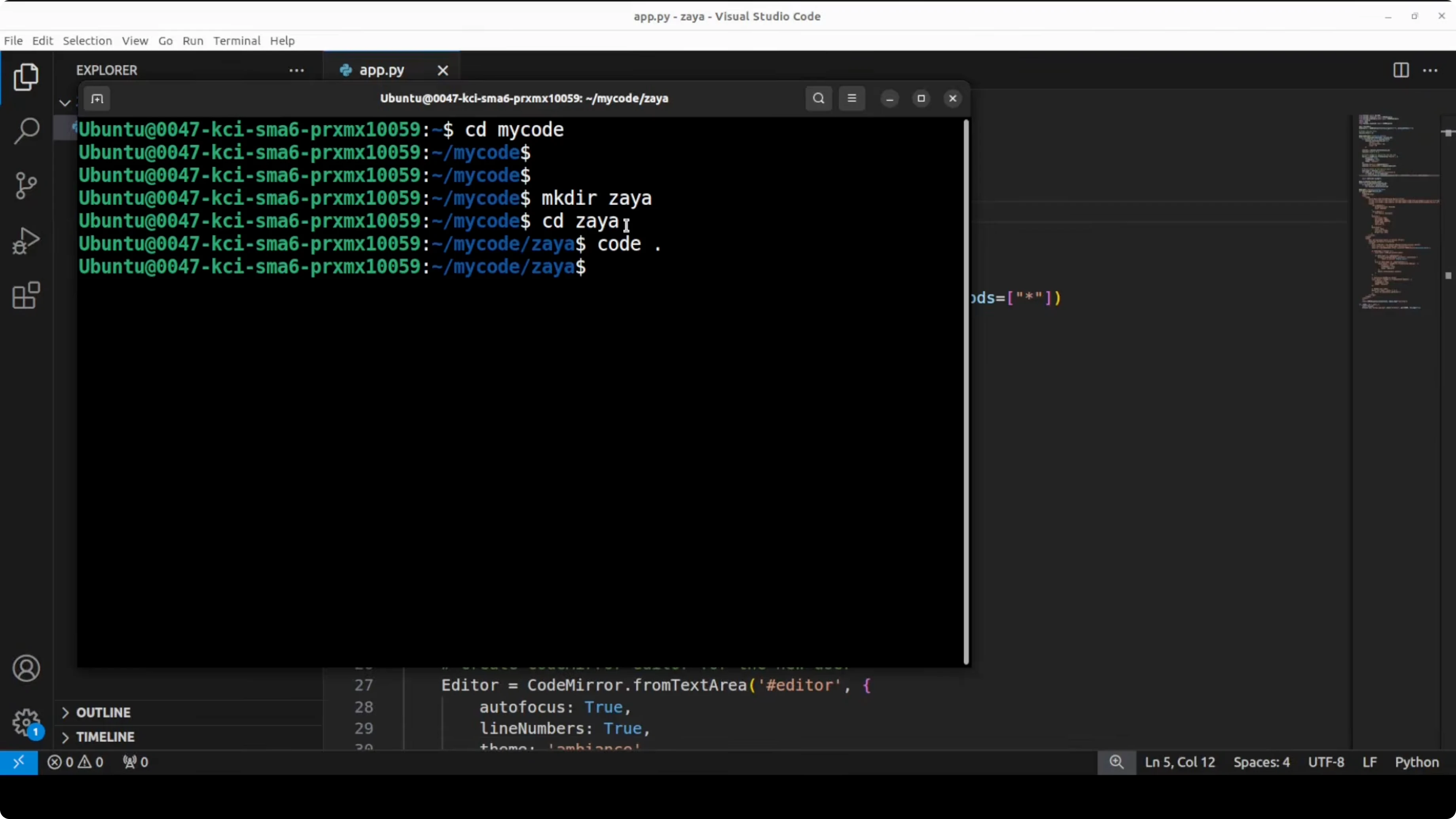The height and width of the screenshot is (819, 1456).
Task: Open the Go menu
Action: [165, 41]
